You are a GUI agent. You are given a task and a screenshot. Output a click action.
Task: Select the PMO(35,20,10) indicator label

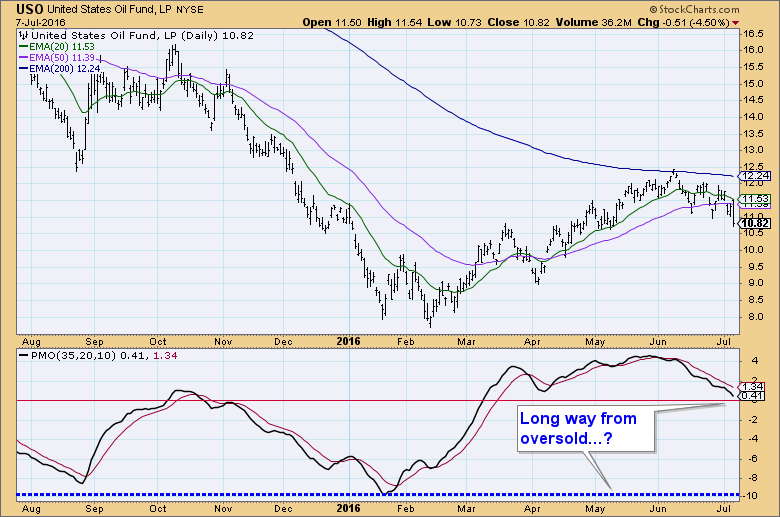click(x=60, y=357)
